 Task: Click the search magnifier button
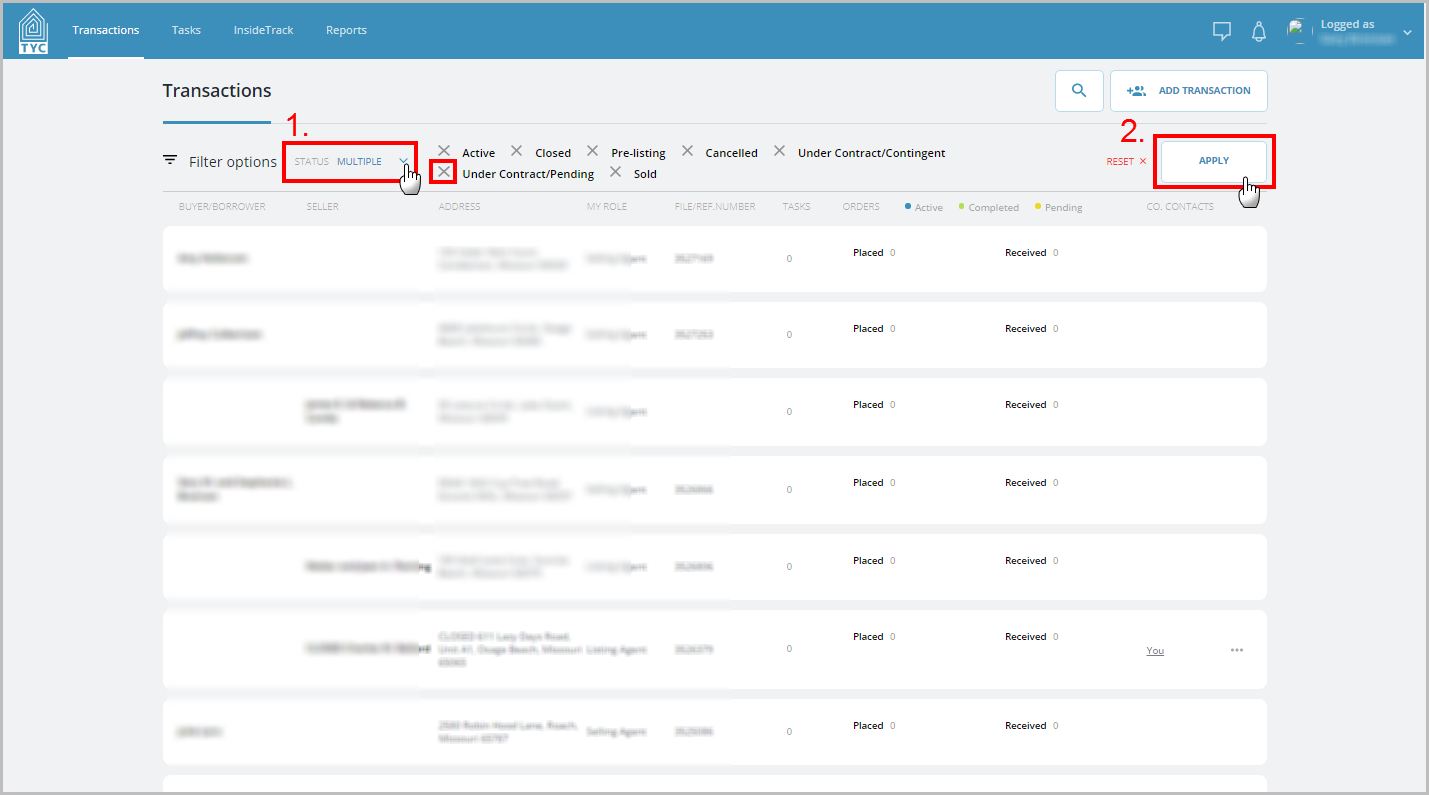pos(1079,90)
